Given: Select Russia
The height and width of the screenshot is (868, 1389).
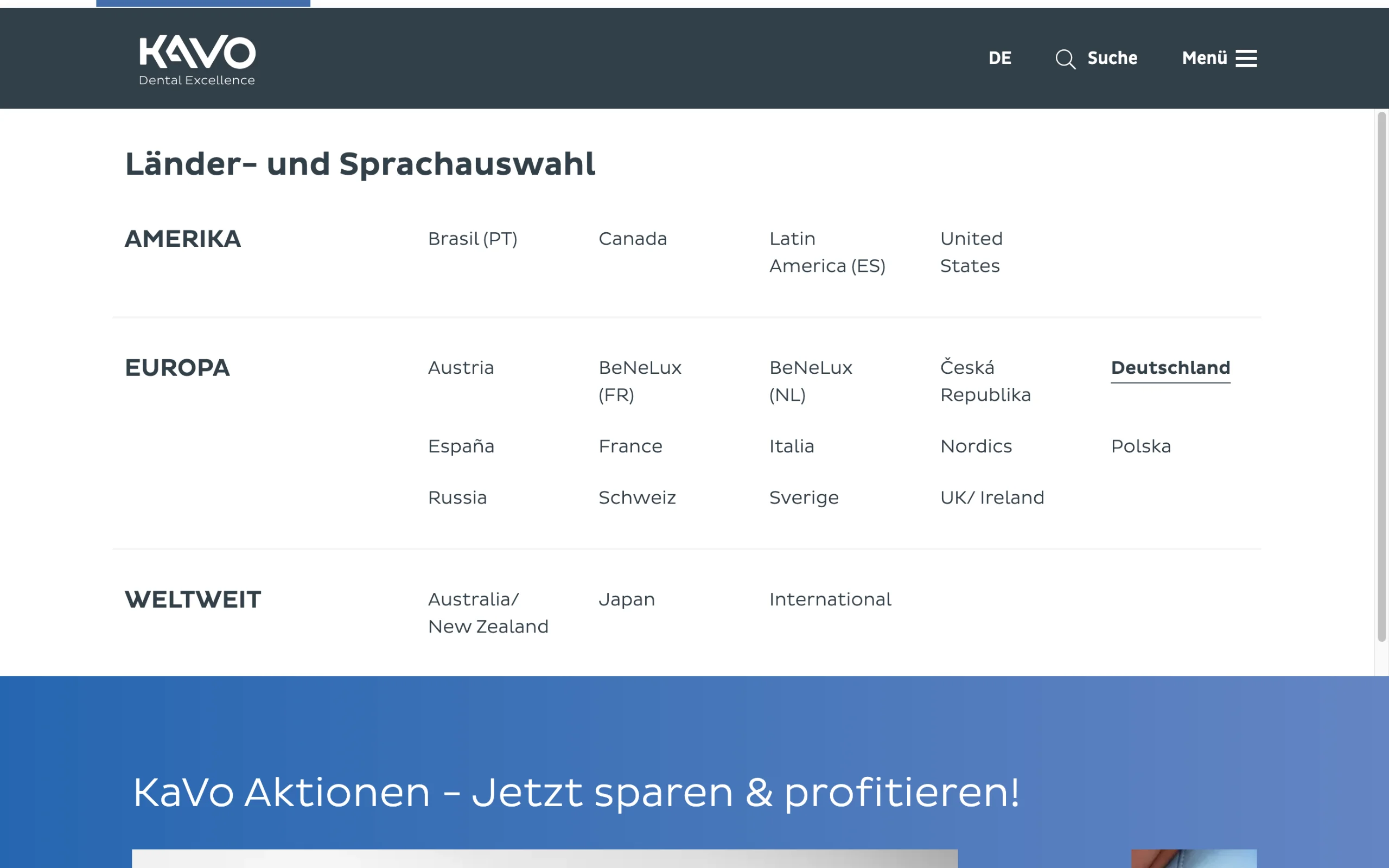Looking at the screenshot, I should point(457,497).
